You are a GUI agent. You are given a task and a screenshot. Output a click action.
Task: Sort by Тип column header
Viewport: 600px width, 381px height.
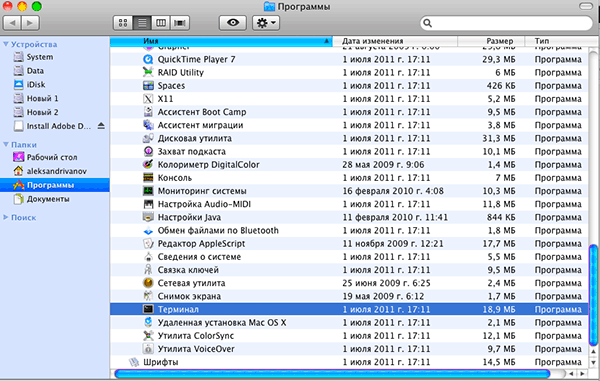(556, 41)
